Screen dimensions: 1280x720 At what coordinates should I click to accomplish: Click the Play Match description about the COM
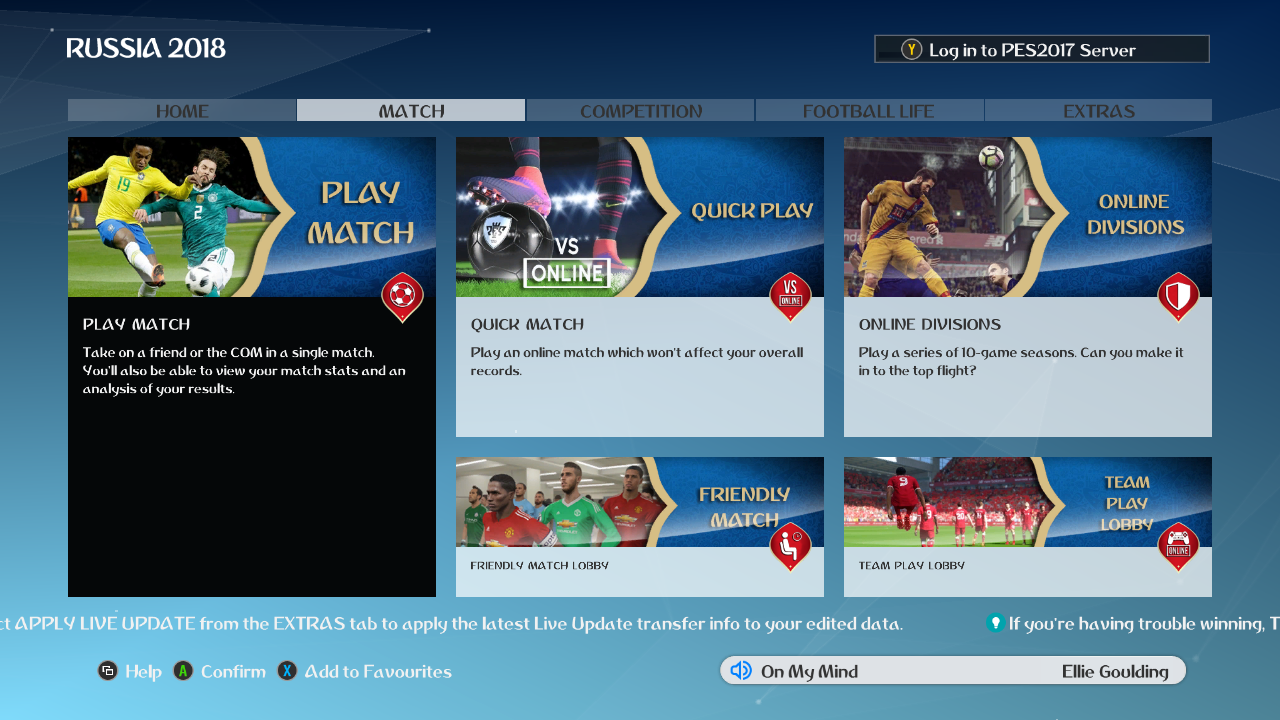pyautogui.click(x=244, y=371)
